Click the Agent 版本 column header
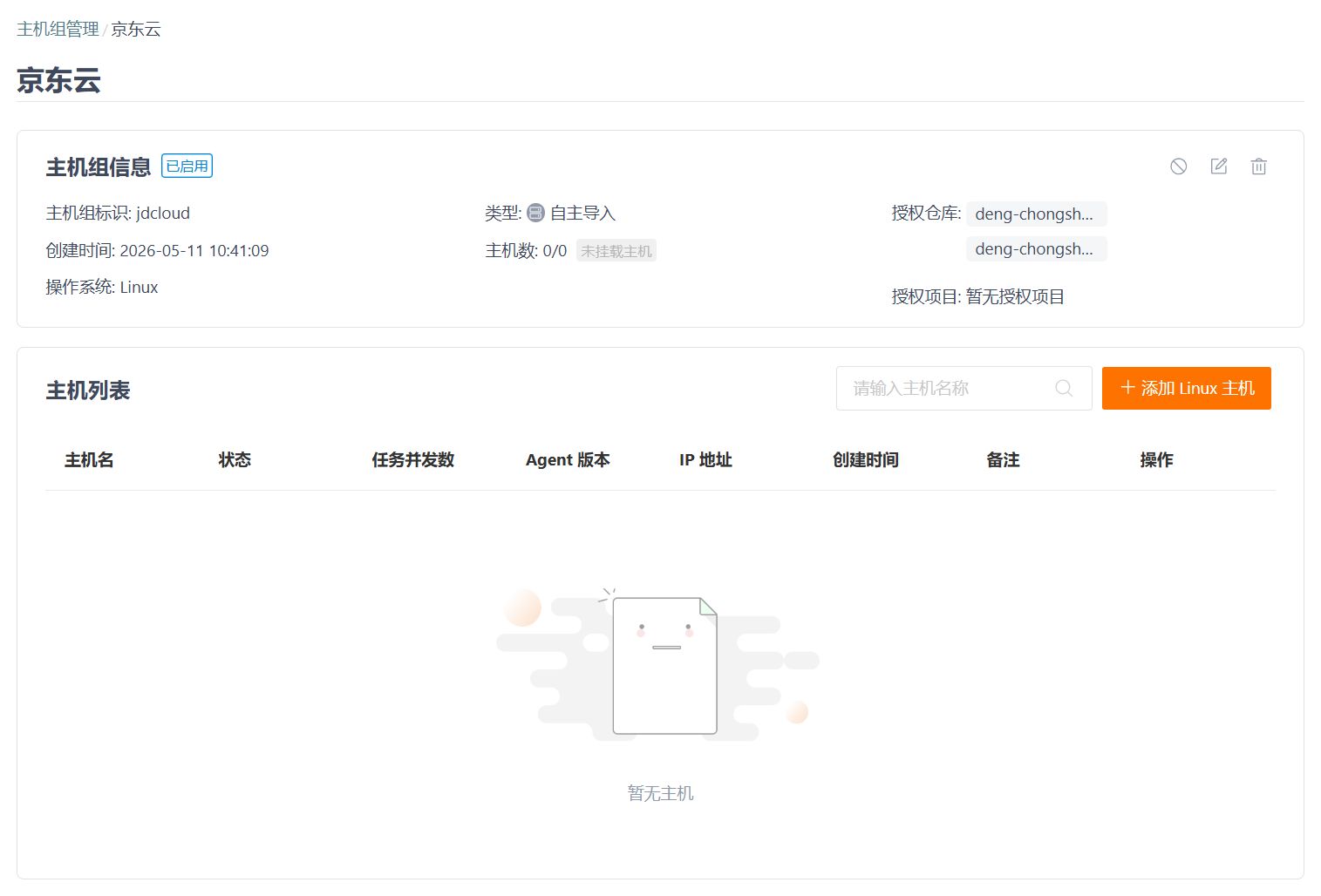 (568, 459)
